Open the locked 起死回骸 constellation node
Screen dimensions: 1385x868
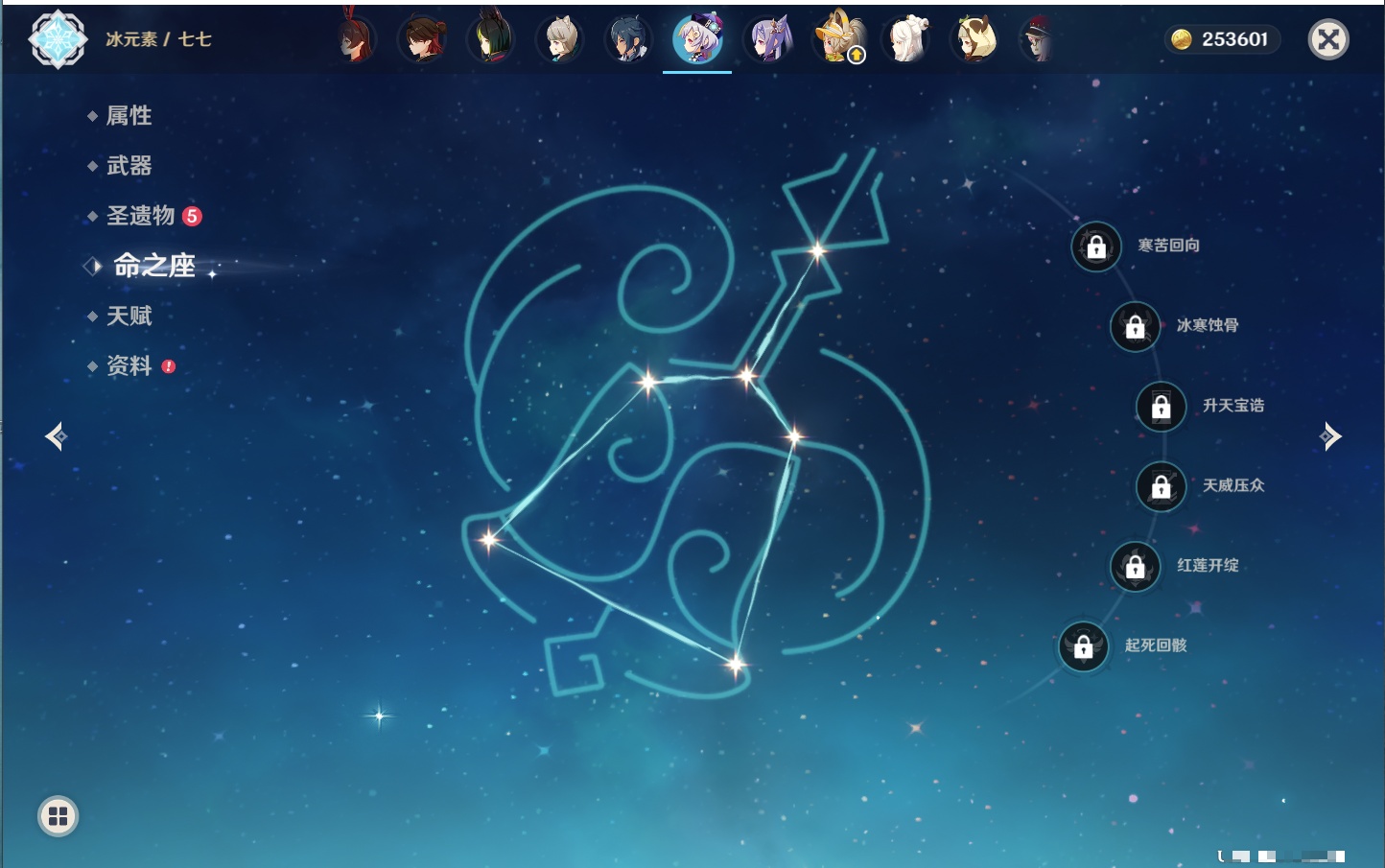1084,646
